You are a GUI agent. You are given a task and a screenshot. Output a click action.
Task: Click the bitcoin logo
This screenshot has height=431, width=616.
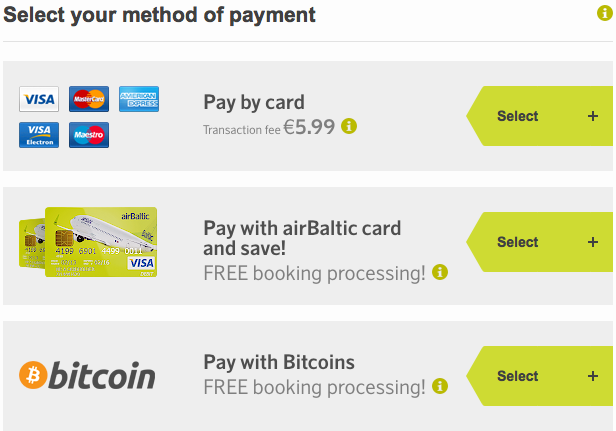pyautogui.click(x=87, y=375)
